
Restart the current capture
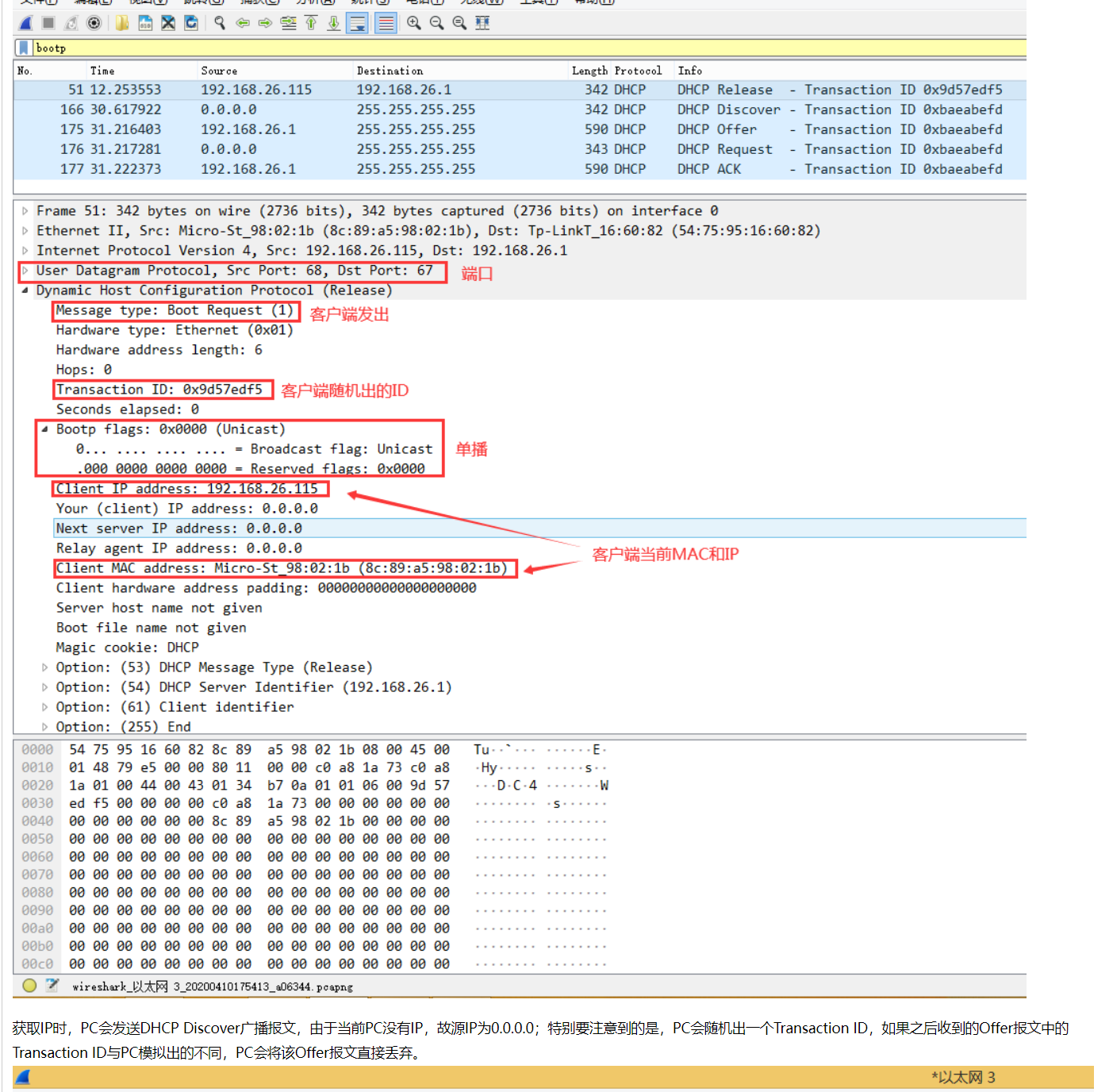pyautogui.click(x=71, y=23)
